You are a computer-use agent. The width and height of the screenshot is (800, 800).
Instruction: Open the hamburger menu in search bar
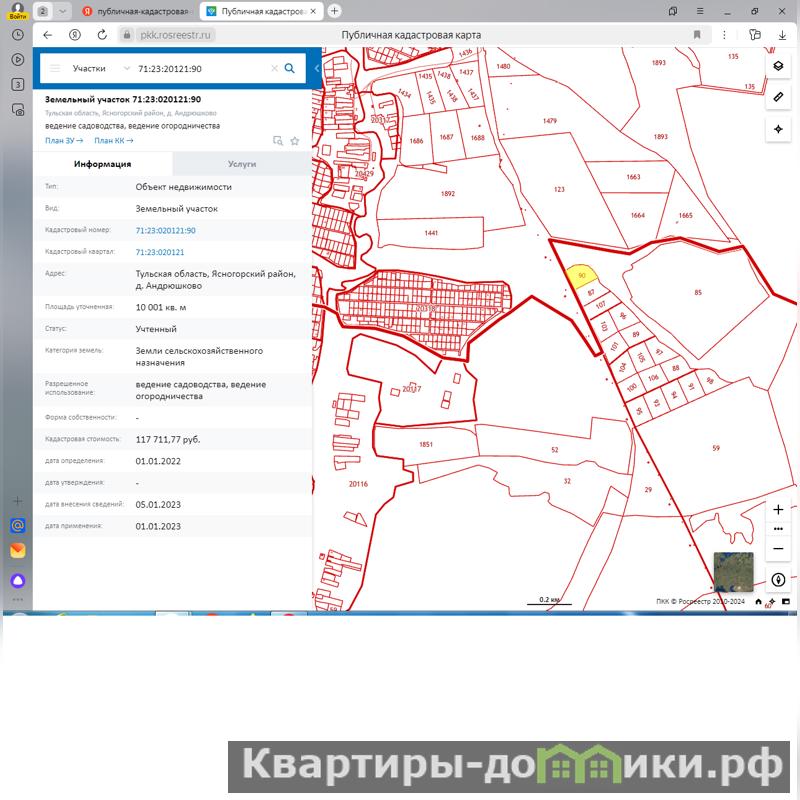(x=55, y=69)
